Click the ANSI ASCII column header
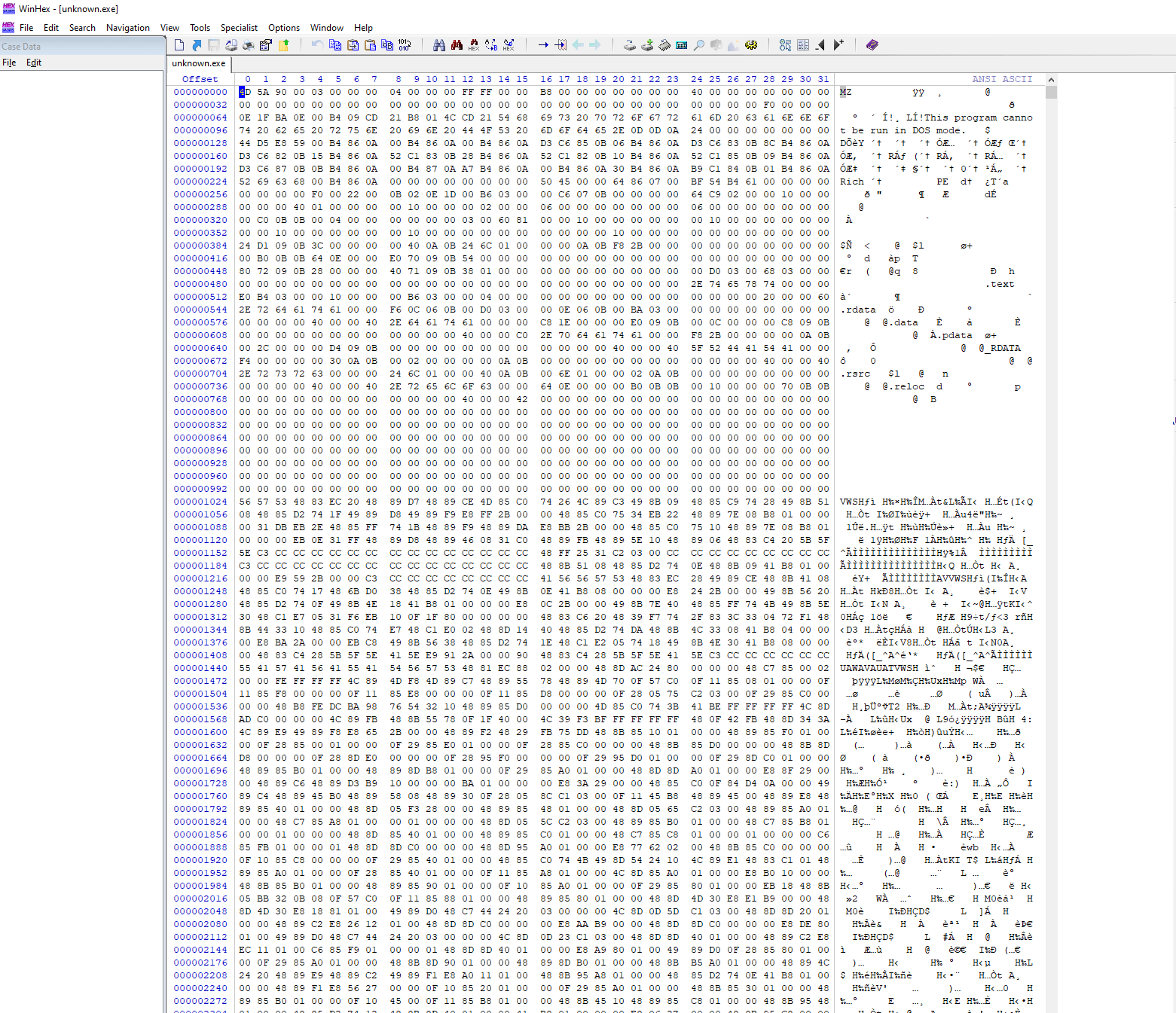This screenshot has width=1176, height=1013. pyautogui.click(x=1001, y=79)
